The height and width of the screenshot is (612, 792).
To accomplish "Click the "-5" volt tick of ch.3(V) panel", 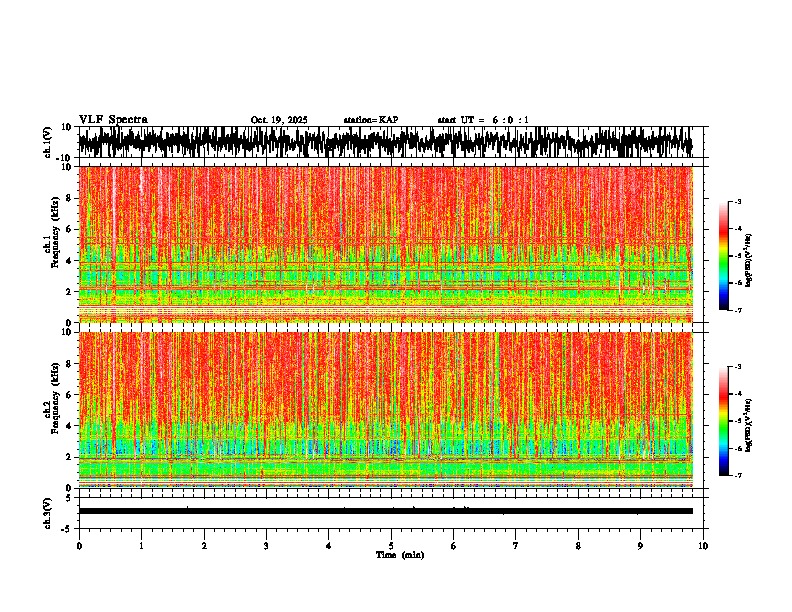I will click(x=67, y=529).
